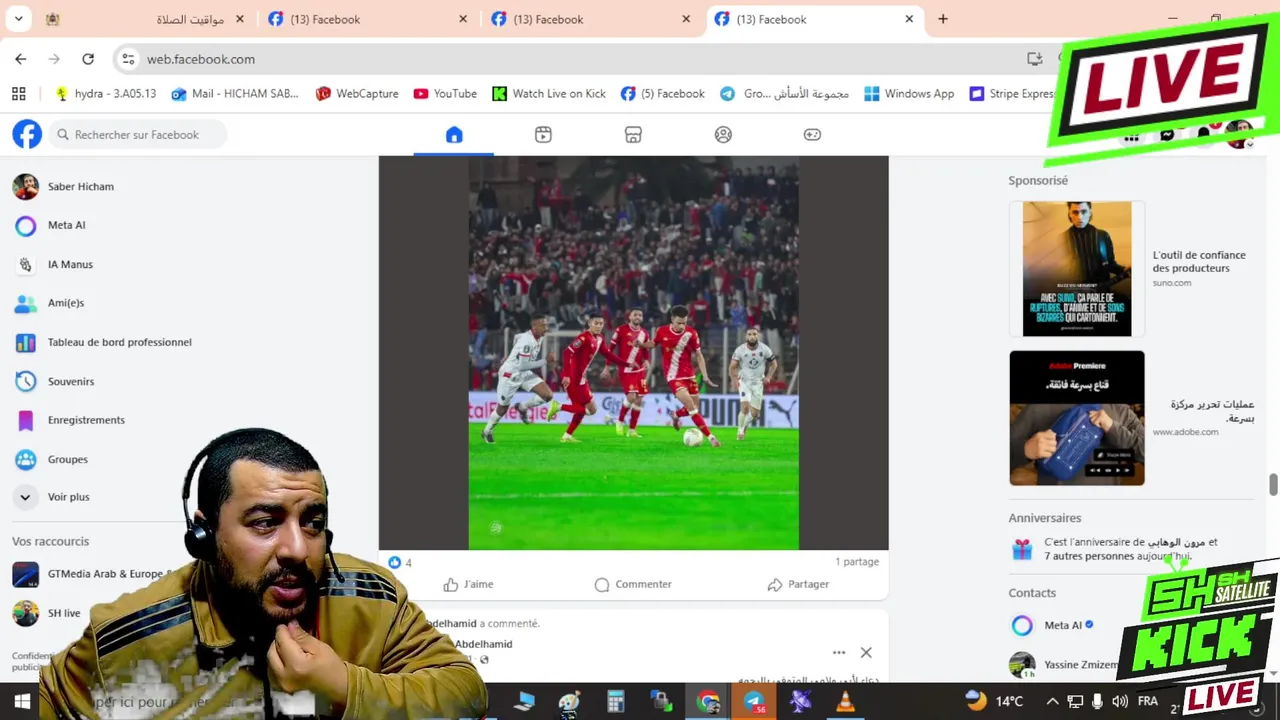Open YouTube bookmark

click(445, 93)
